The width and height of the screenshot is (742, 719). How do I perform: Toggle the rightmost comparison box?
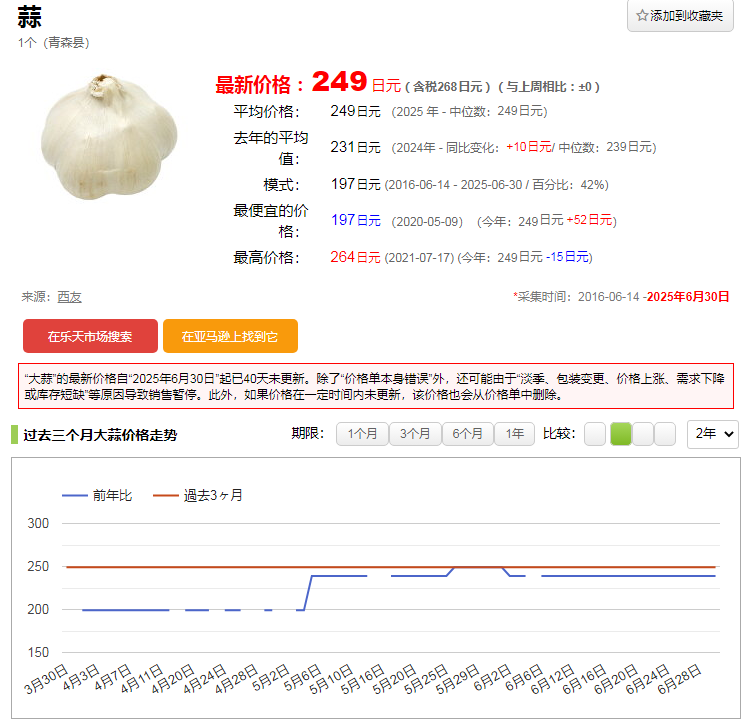coord(665,434)
